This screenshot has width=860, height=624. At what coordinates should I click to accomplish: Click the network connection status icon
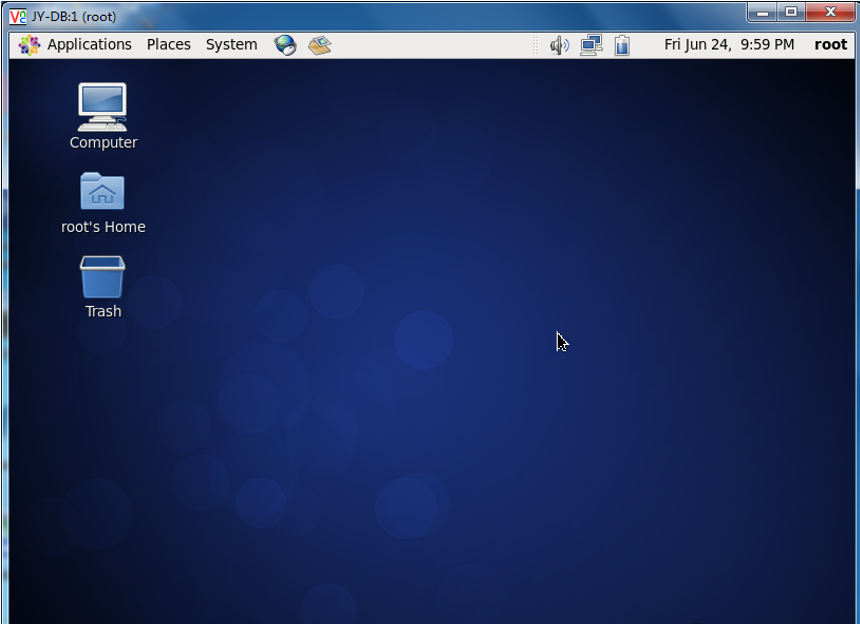pos(591,45)
